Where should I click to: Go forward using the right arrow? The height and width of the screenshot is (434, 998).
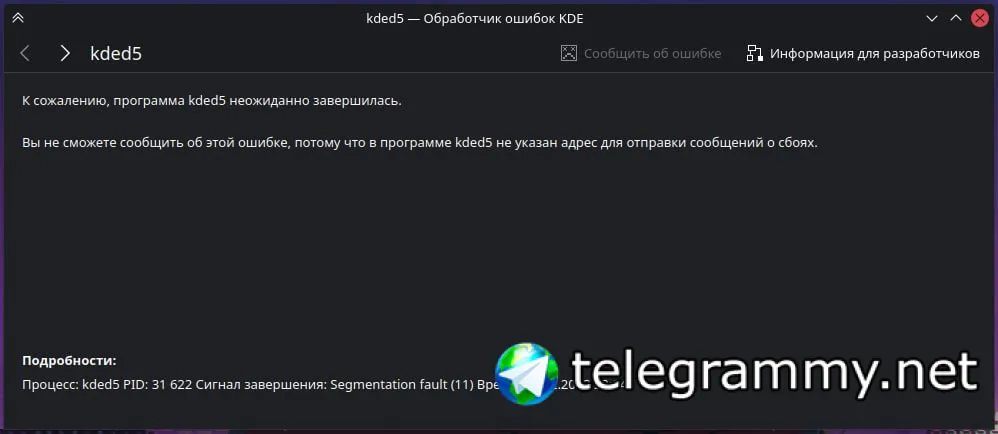(x=64, y=53)
